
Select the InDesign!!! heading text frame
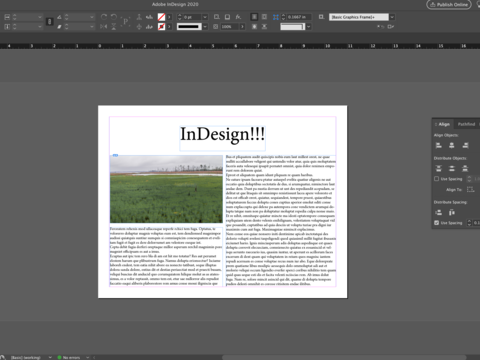(x=222, y=138)
